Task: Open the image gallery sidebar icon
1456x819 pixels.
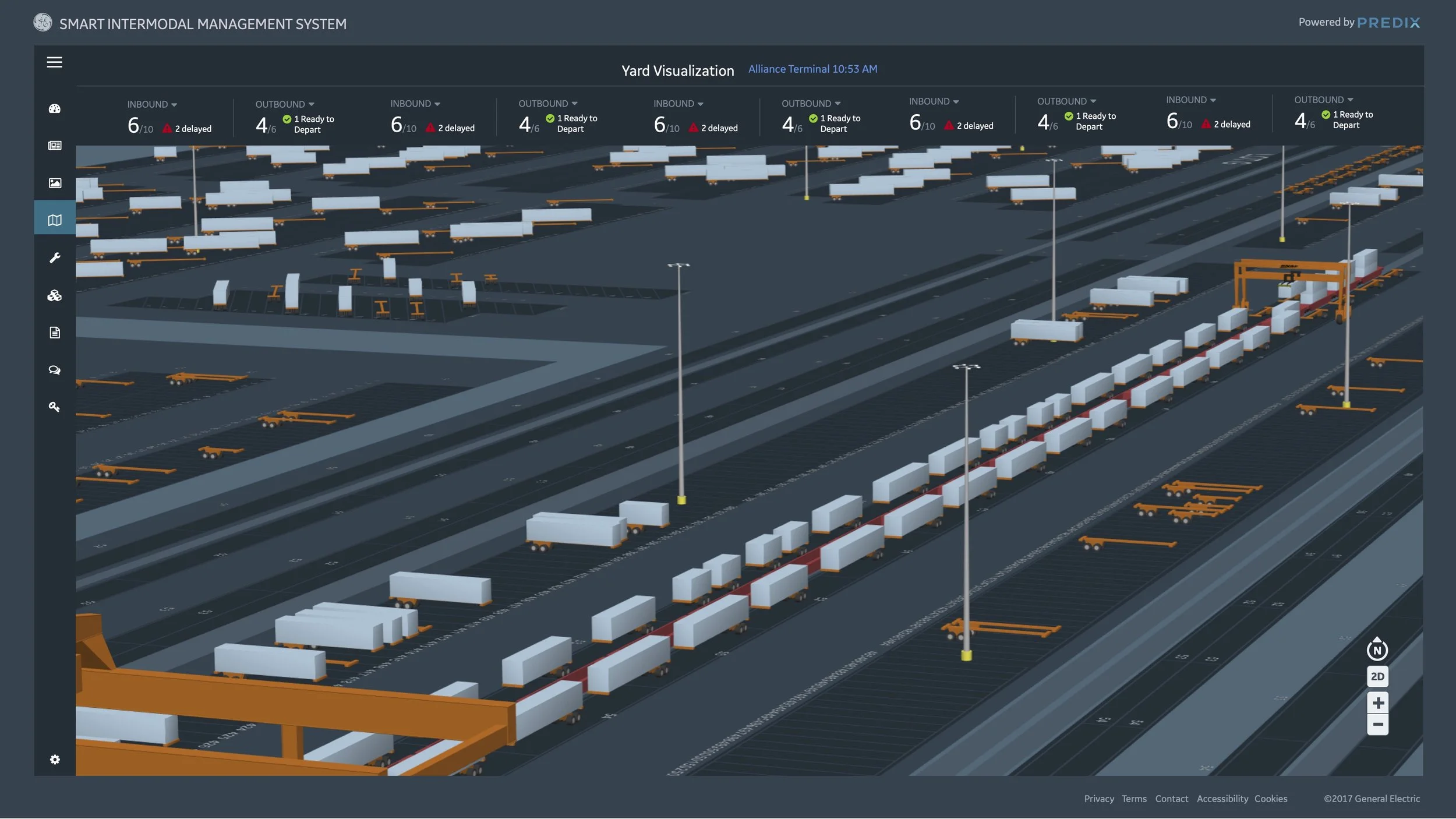Action: (55, 183)
